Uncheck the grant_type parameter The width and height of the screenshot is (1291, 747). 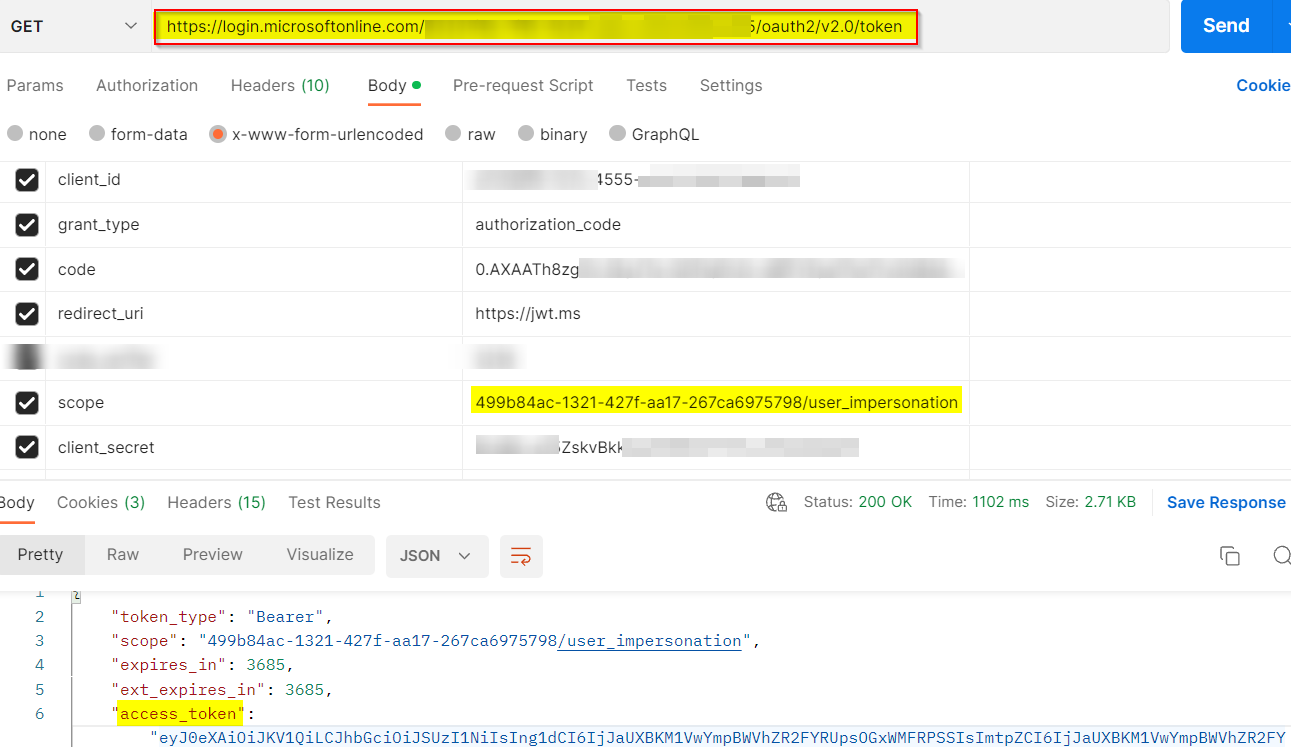[x=27, y=225]
